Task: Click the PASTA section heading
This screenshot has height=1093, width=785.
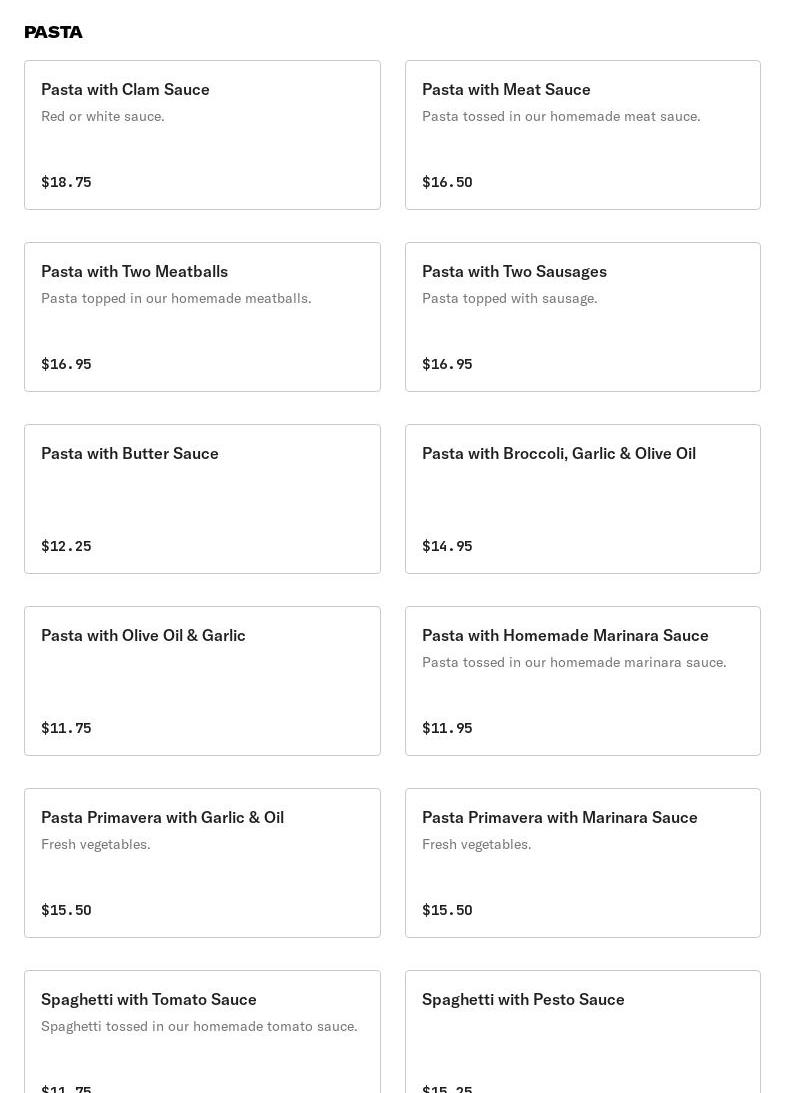Action: pos(54,32)
